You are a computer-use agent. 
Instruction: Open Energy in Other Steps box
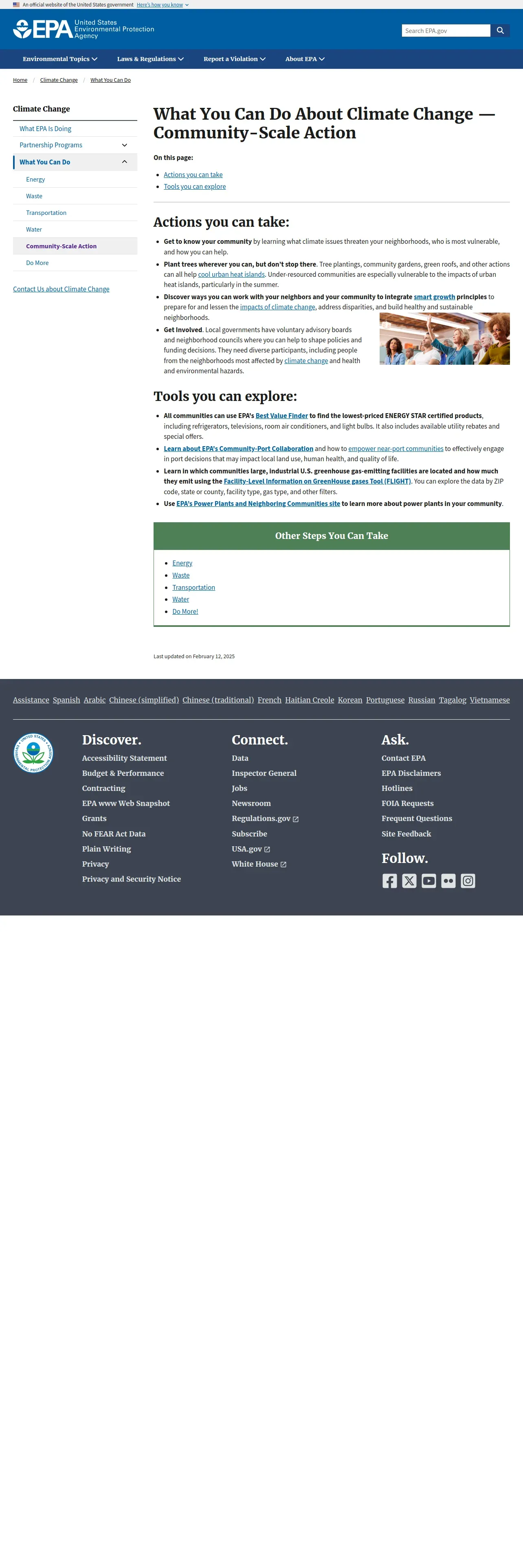(x=182, y=563)
